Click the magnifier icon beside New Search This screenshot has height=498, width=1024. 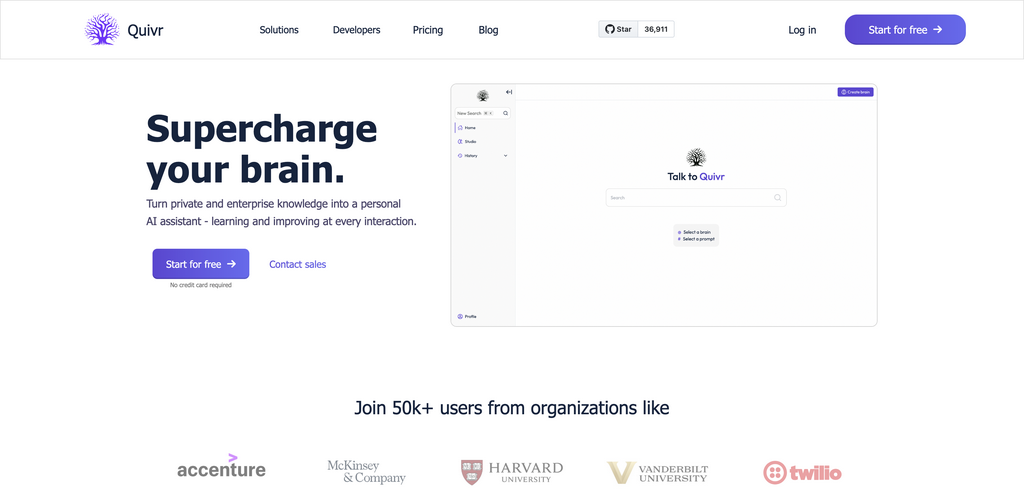(x=505, y=113)
